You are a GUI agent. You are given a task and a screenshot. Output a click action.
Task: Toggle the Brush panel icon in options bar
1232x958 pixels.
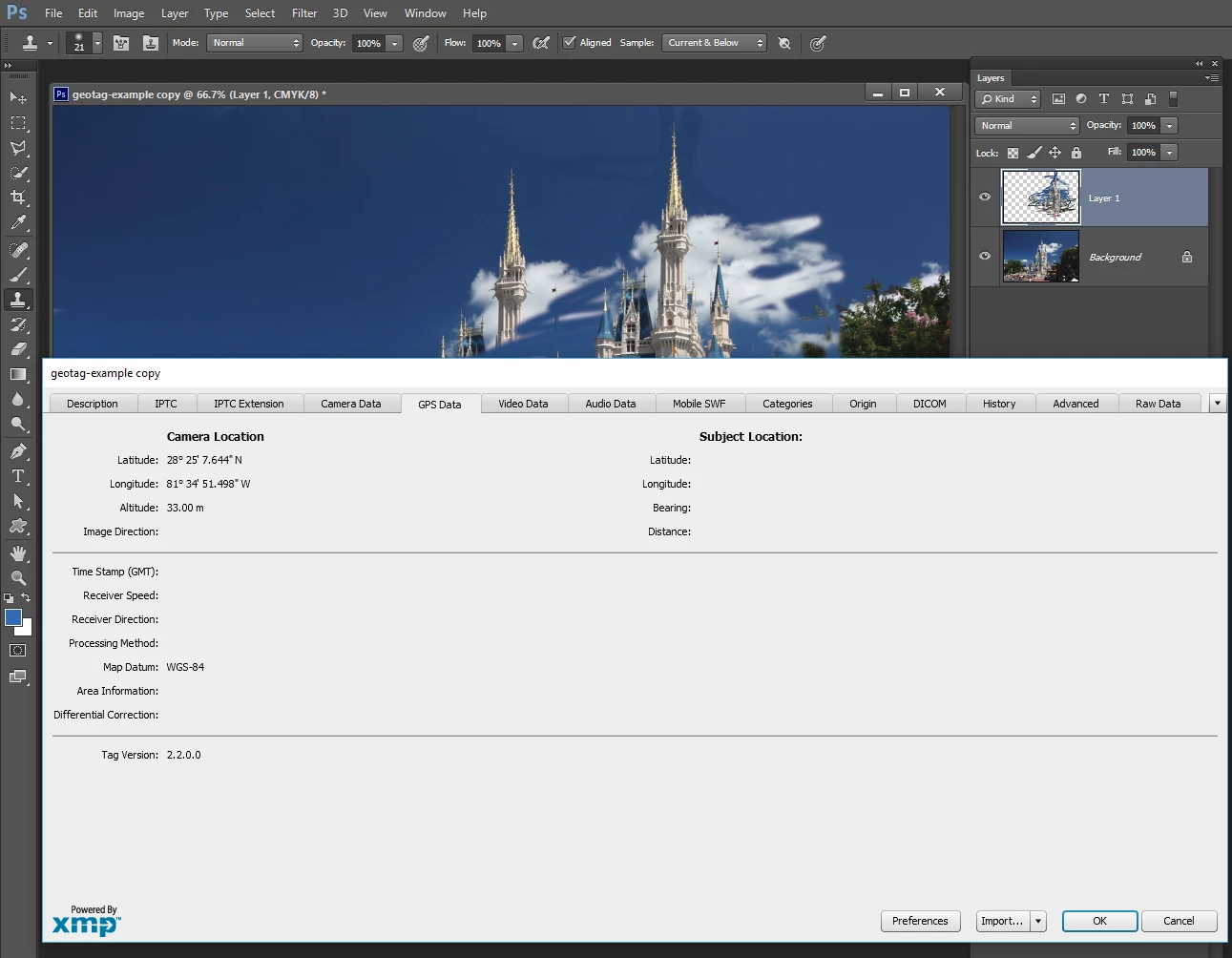(121, 43)
